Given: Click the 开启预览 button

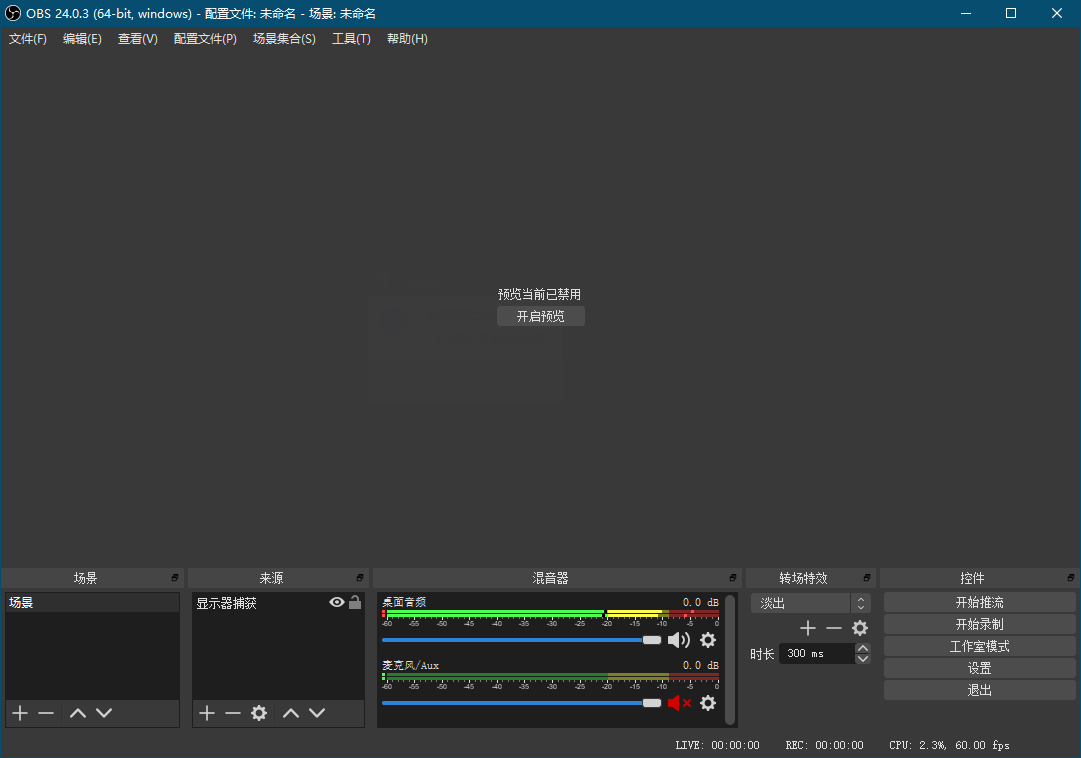Looking at the screenshot, I should click(540, 316).
